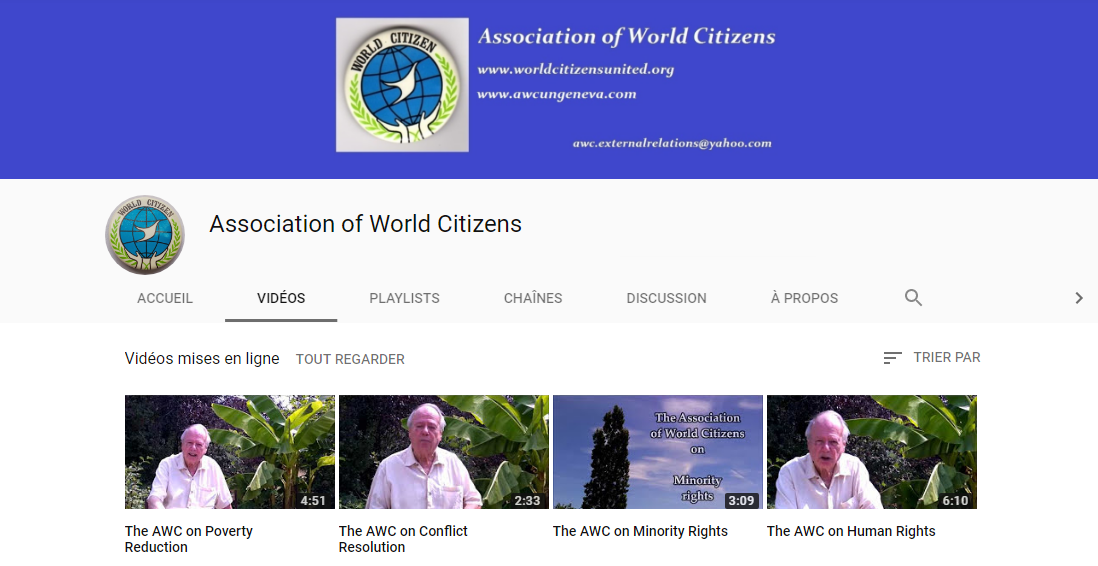
Task: Click the channel search magnifier icon
Action: pos(913,298)
